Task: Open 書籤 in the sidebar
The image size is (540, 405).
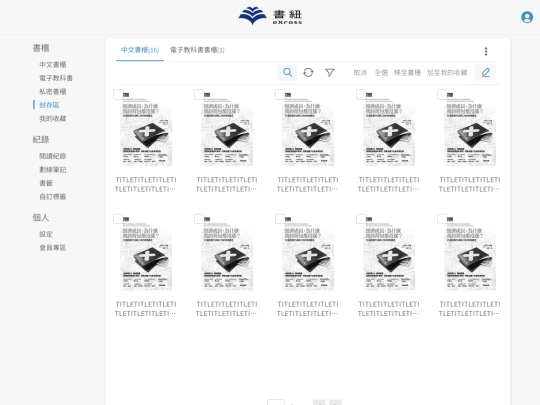Action: 46,183
